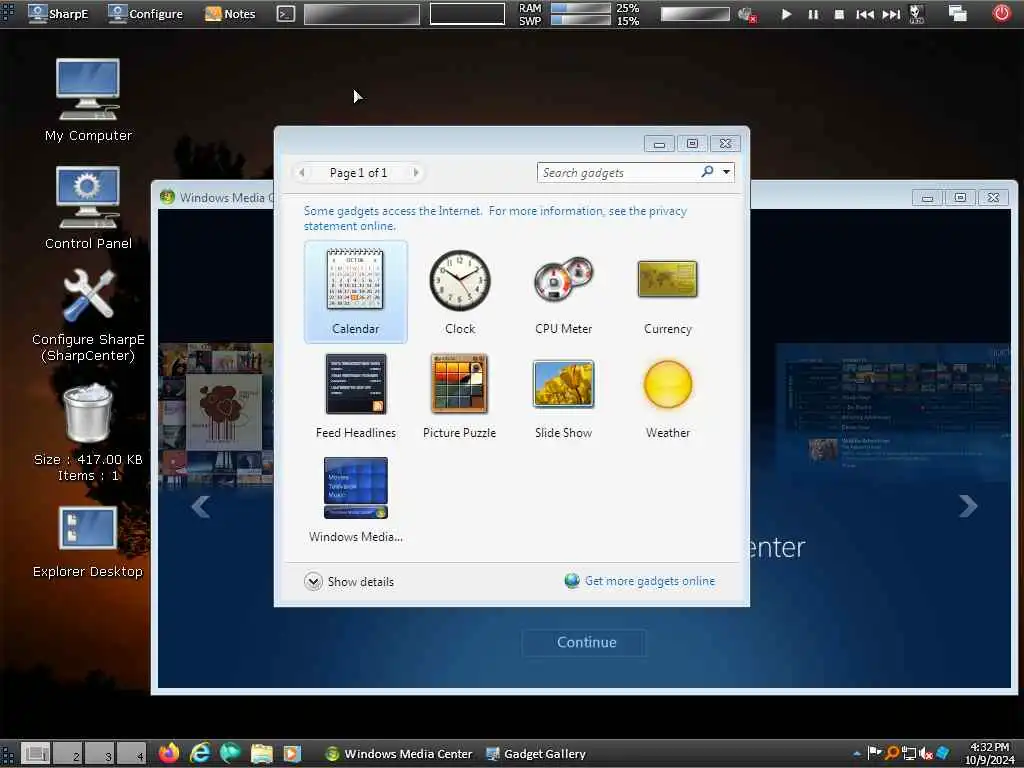Click left arrow in Windows Media Center

click(200, 506)
